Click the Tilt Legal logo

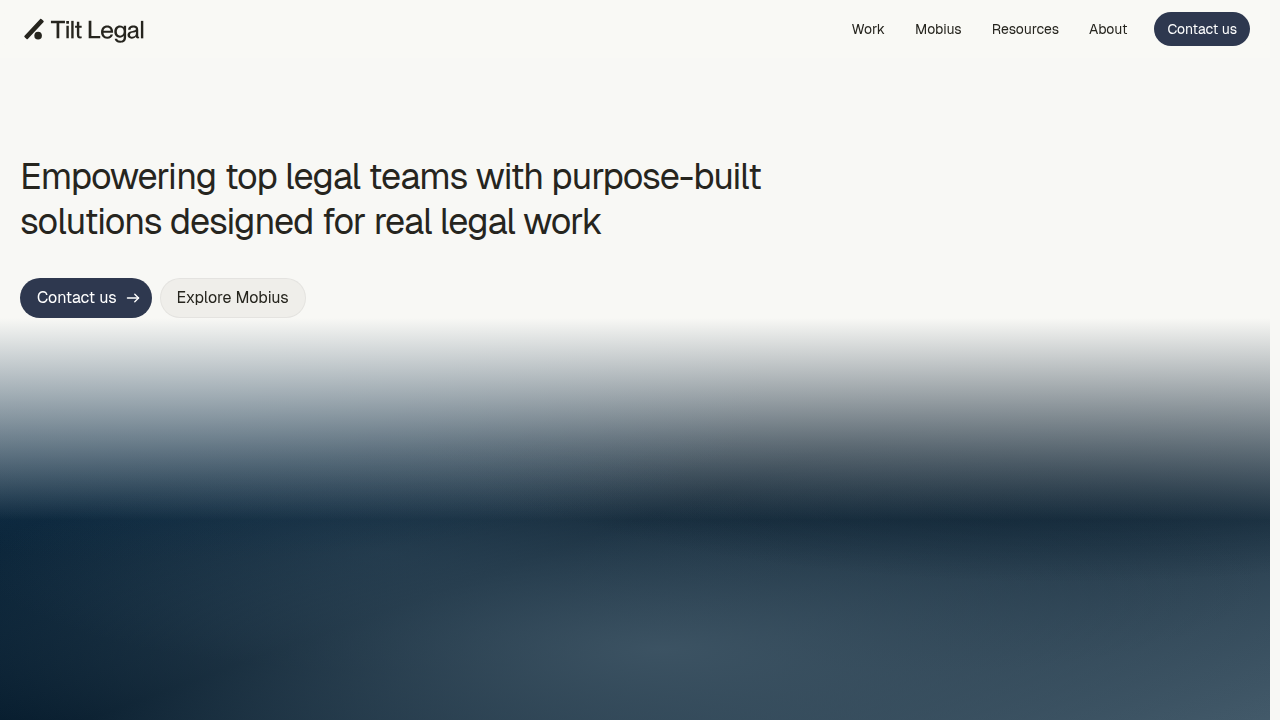(x=84, y=30)
